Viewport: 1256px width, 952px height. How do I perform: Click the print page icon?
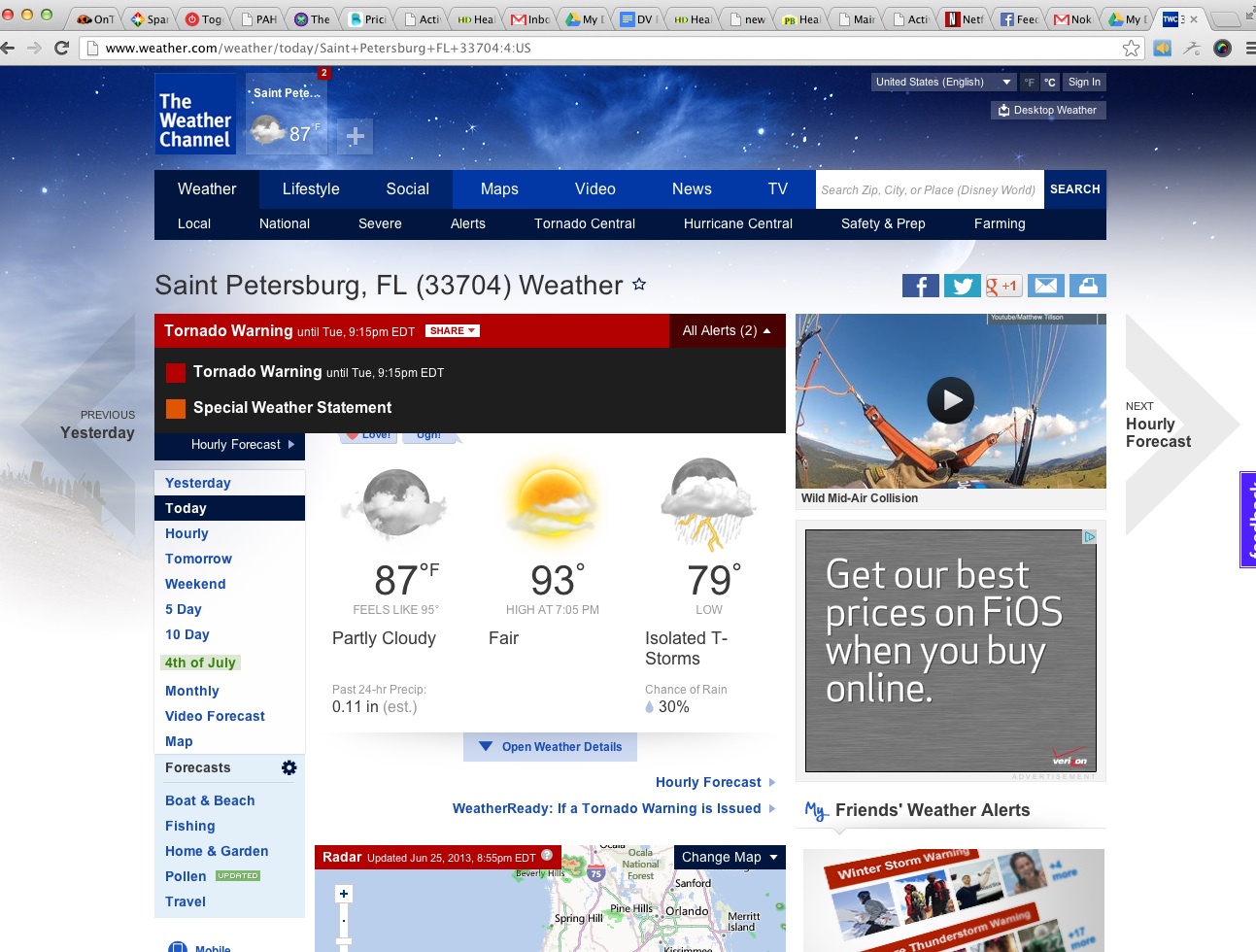pyautogui.click(x=1087, y=286)
